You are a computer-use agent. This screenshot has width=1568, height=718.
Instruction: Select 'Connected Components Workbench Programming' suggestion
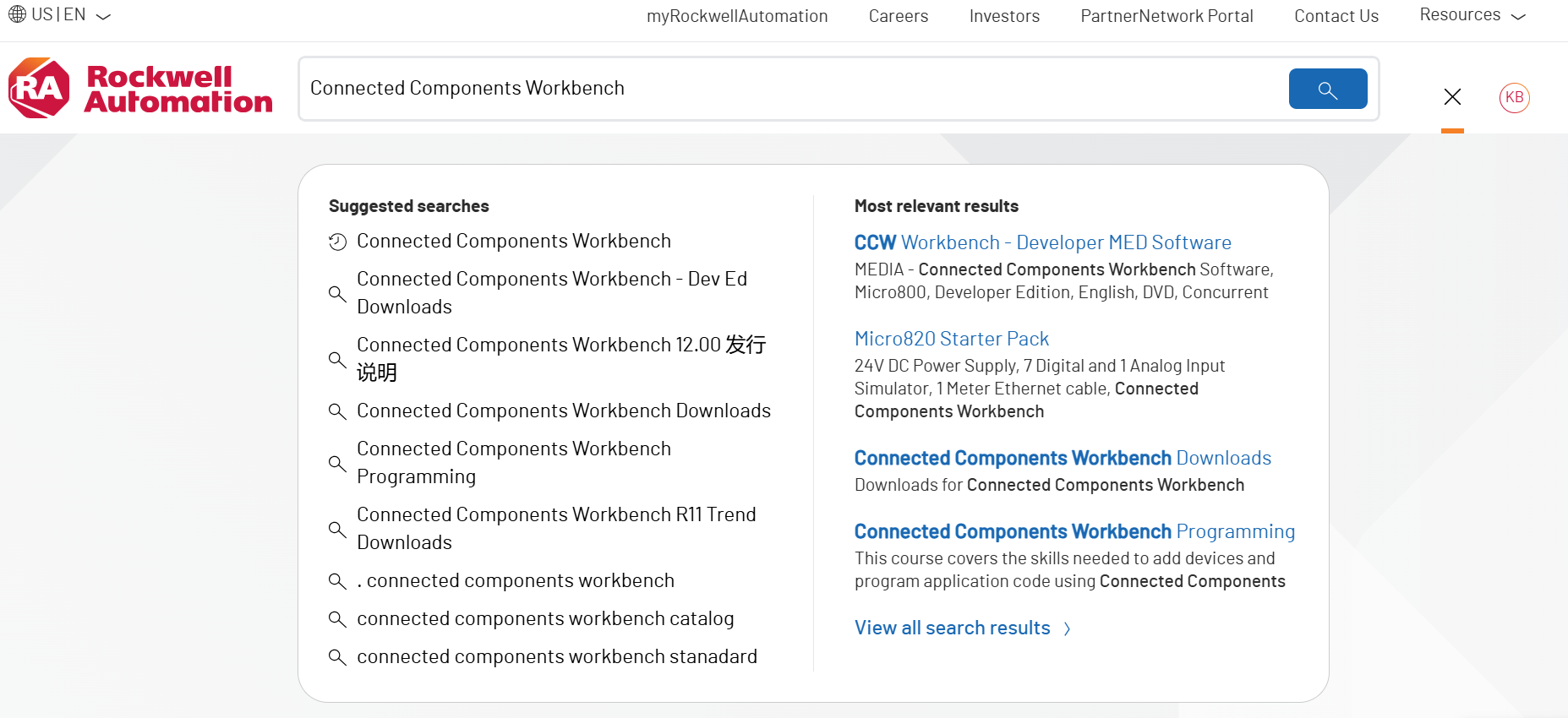tap(514, 462)
